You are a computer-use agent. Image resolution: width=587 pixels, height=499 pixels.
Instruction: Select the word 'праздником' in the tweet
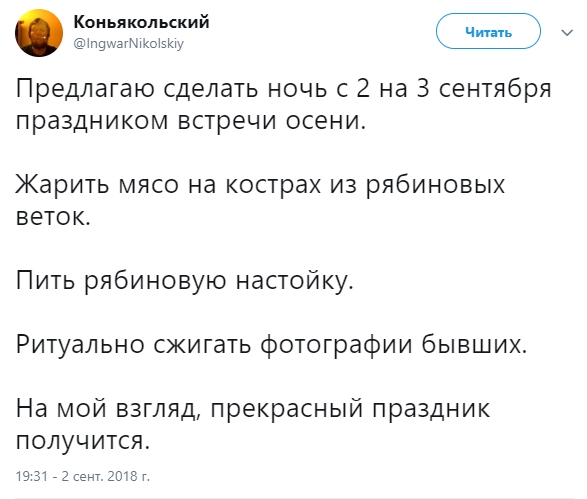92,122
